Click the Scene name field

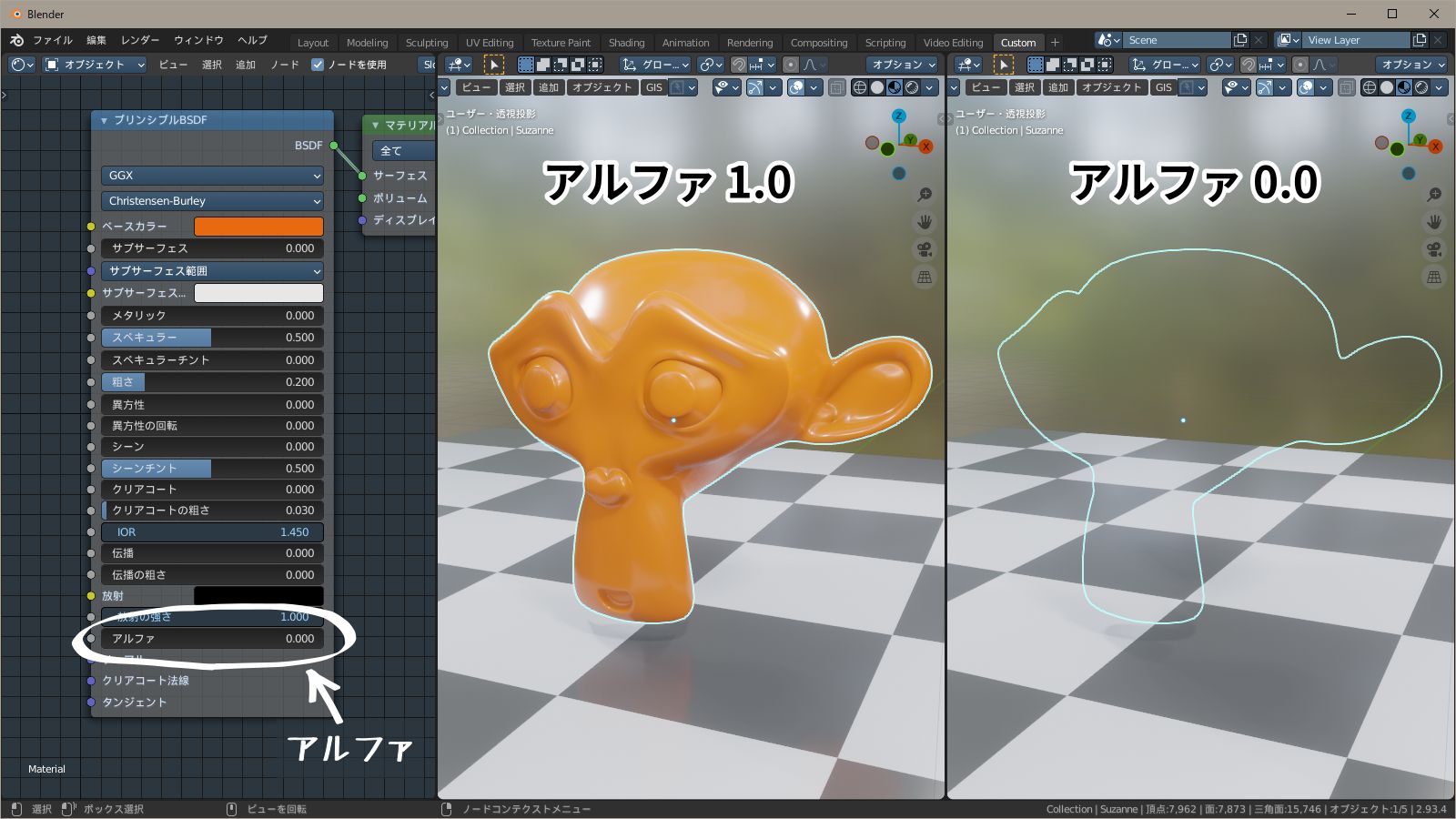click(x=1177, y=40)
